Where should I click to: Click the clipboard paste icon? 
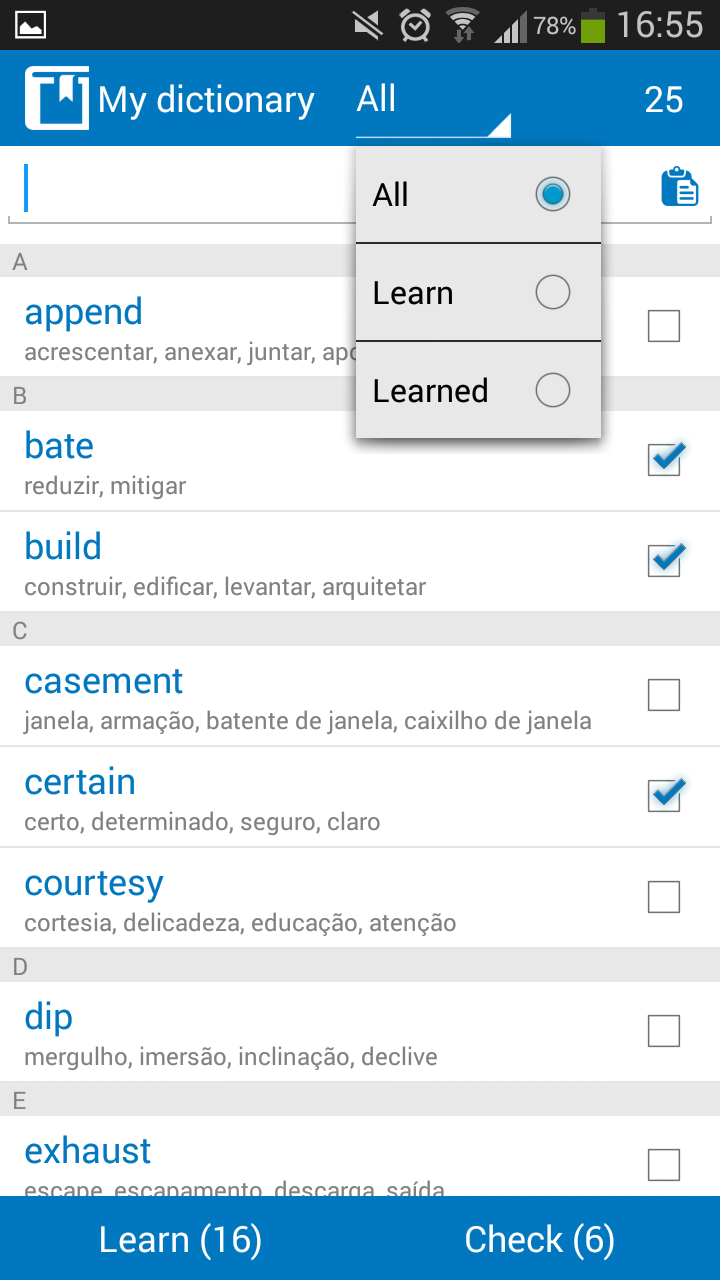(x=680, y=188)
